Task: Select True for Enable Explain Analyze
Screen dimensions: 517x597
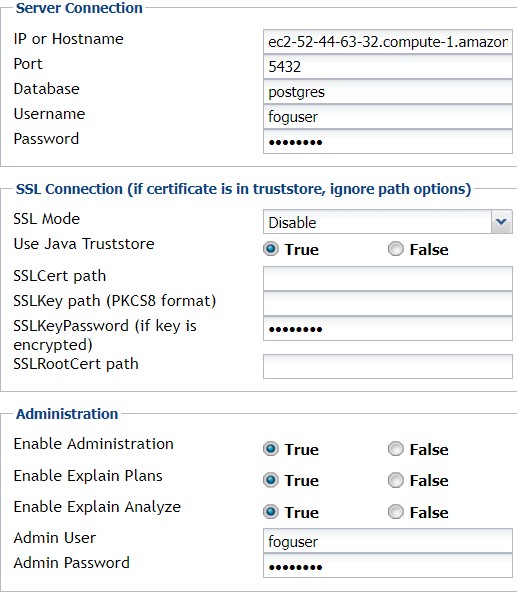Action: click(271, 512)
